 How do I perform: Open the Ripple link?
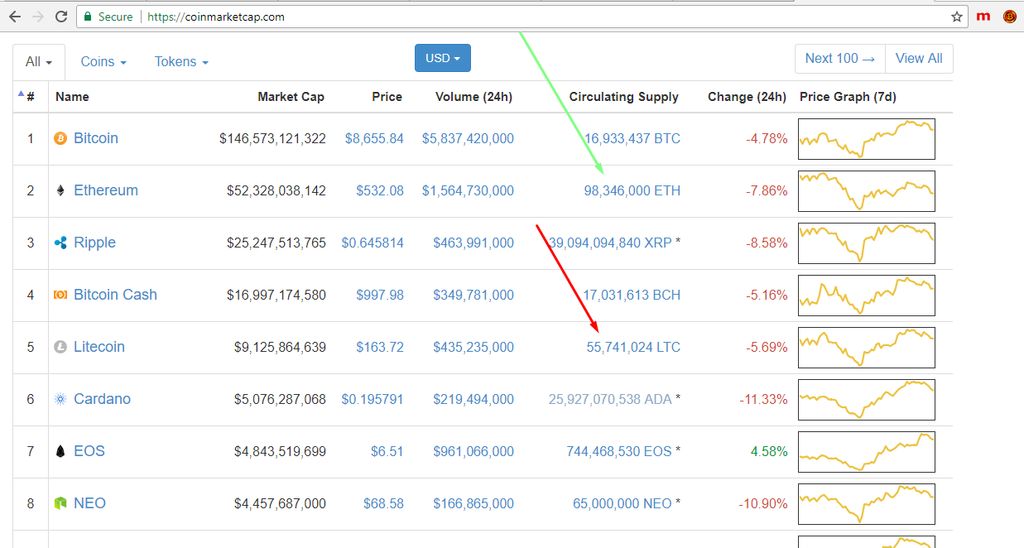[95, 243]
